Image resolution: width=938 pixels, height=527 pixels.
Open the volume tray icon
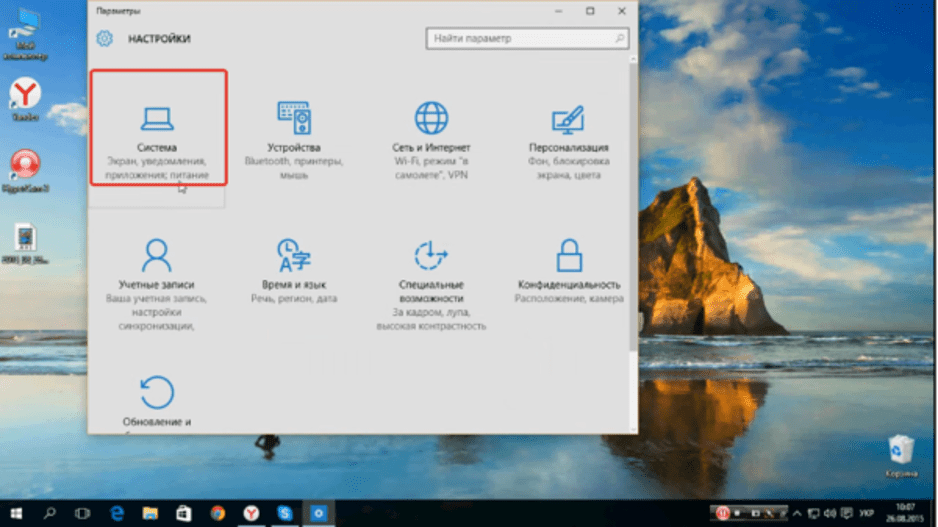click(x=830, y=513)
